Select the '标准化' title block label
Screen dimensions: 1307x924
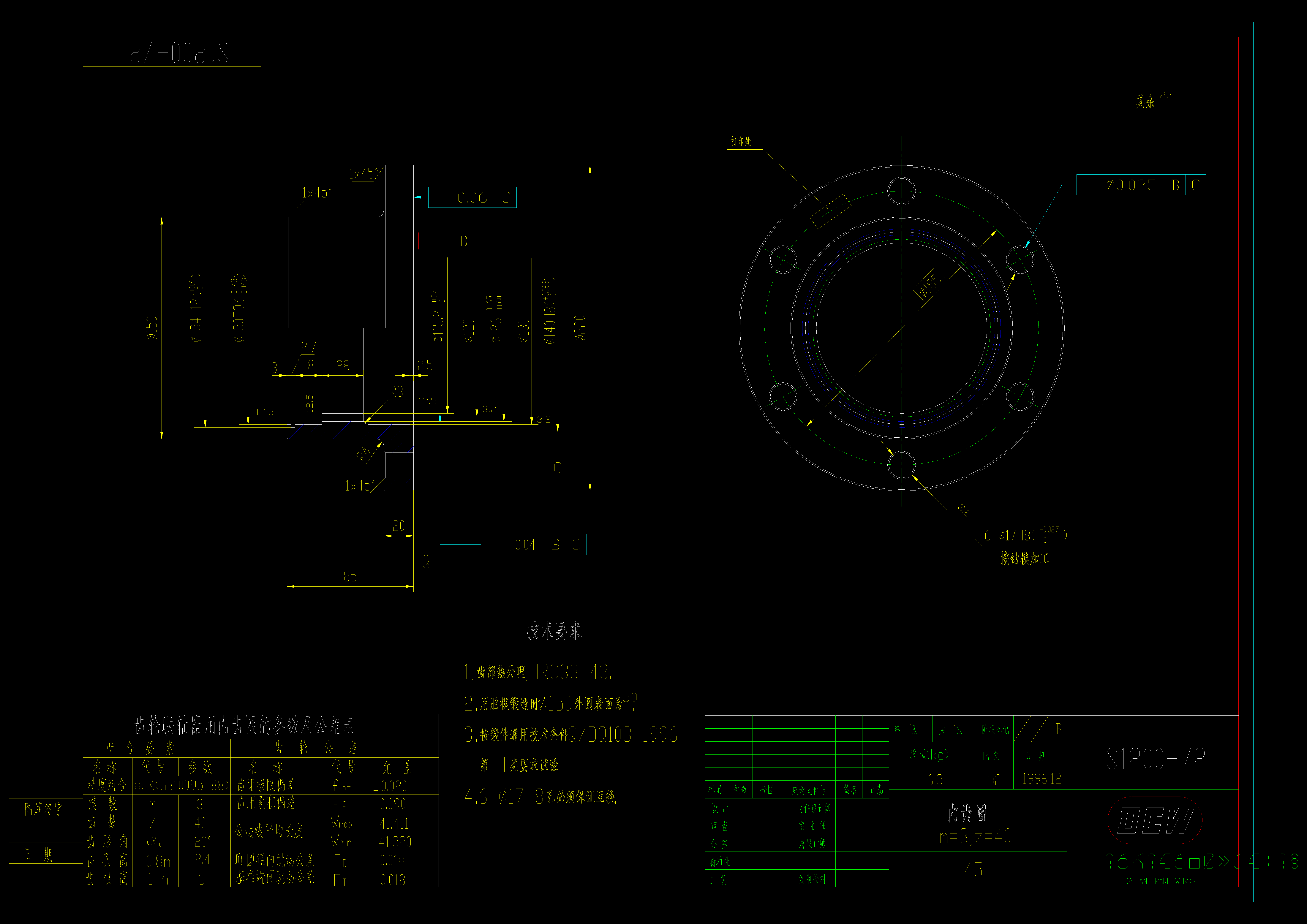720,862
